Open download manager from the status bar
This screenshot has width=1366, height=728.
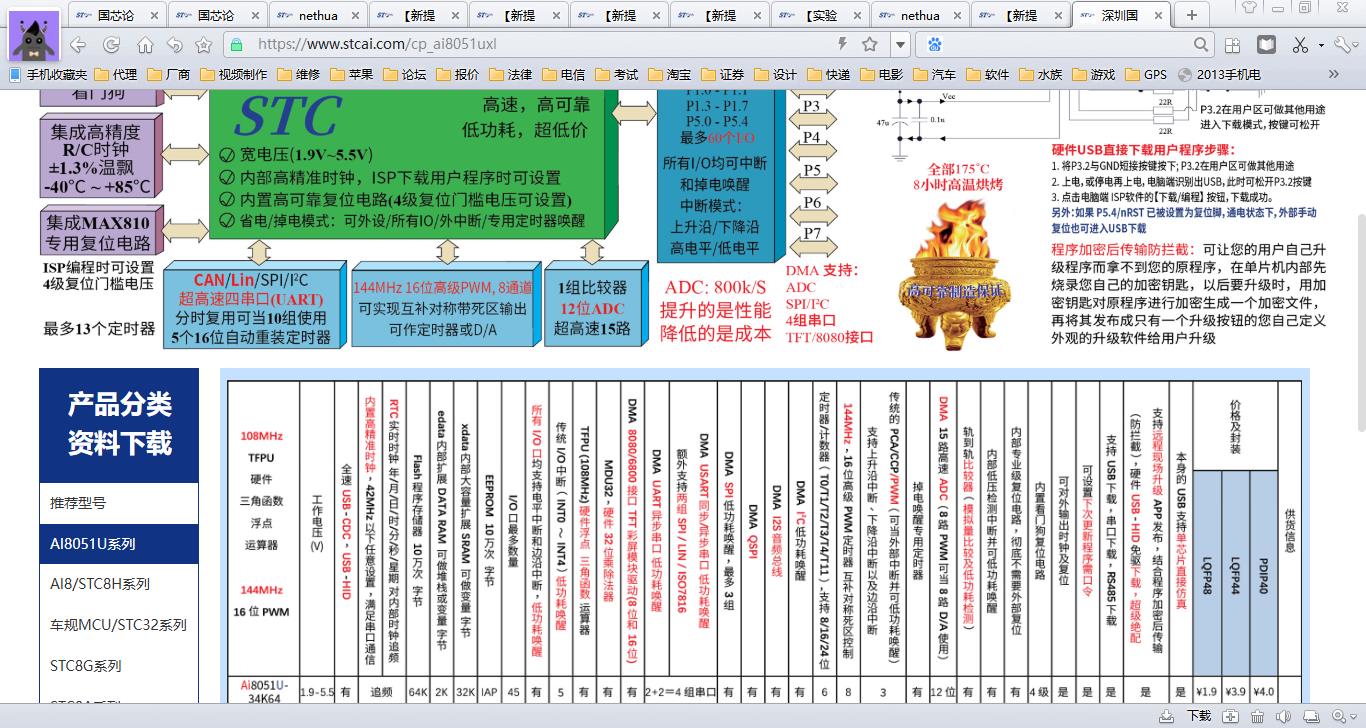coord(1167,717)
